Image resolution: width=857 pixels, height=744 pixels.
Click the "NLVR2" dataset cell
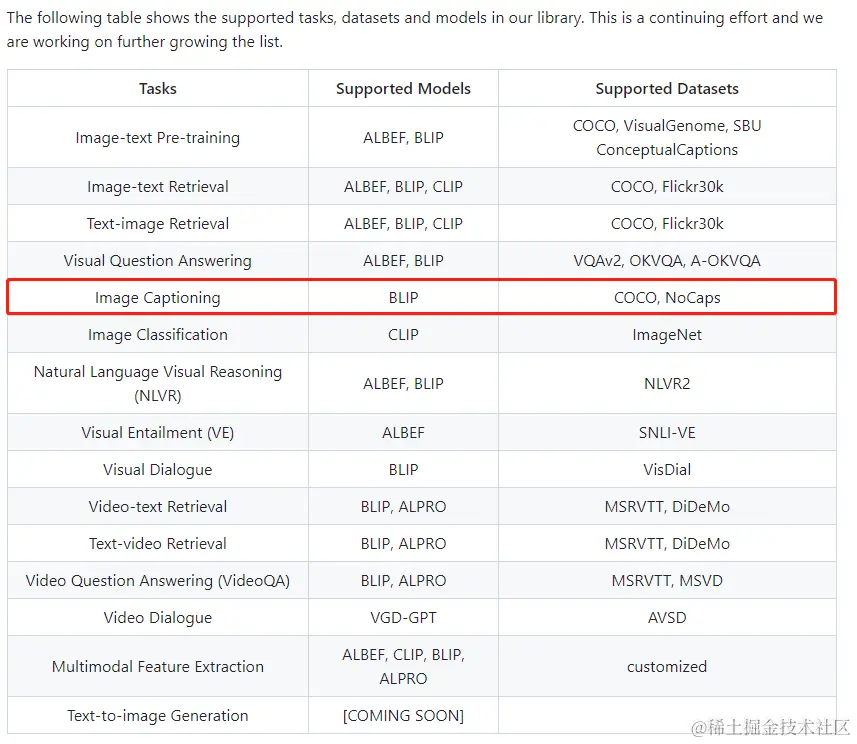click(667, 383)
